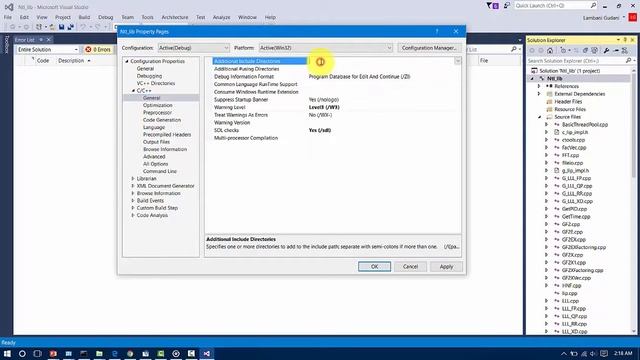Image resolution: width=640 pixels, height=360 pixels.
Task: Click the Start button on taskbar
Action: 7,353
